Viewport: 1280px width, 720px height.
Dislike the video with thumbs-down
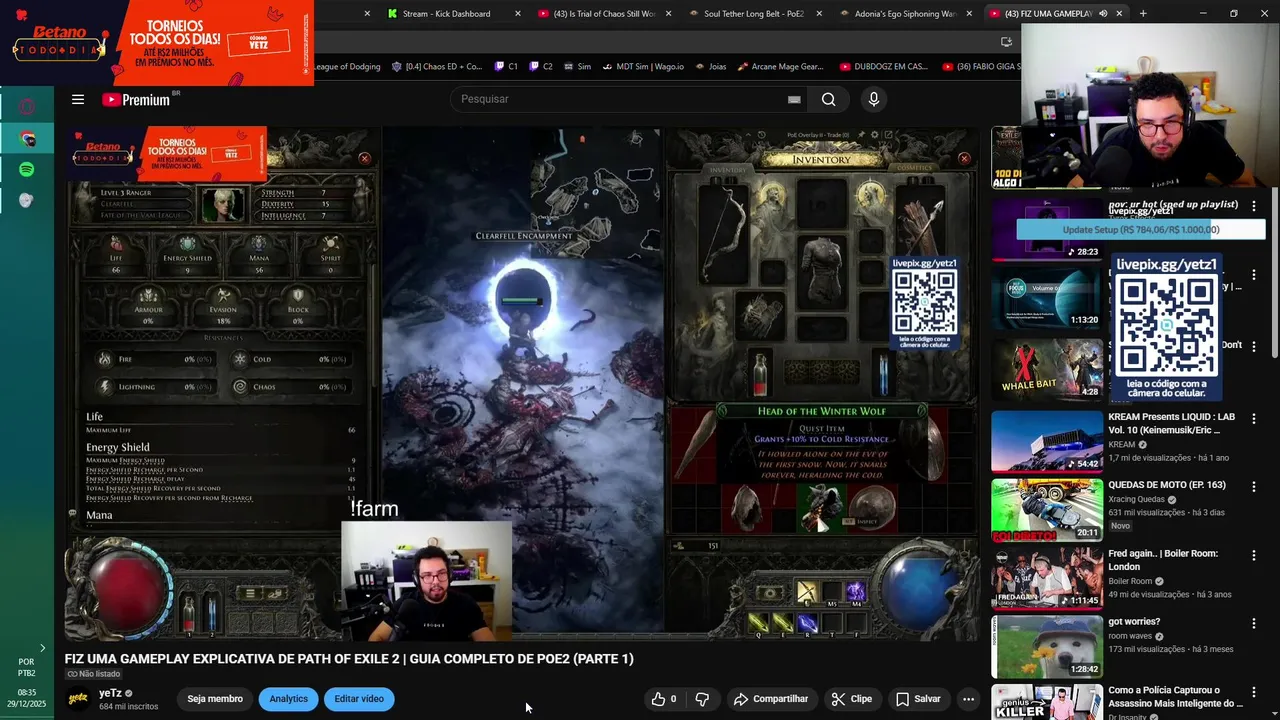click(703, 699)
